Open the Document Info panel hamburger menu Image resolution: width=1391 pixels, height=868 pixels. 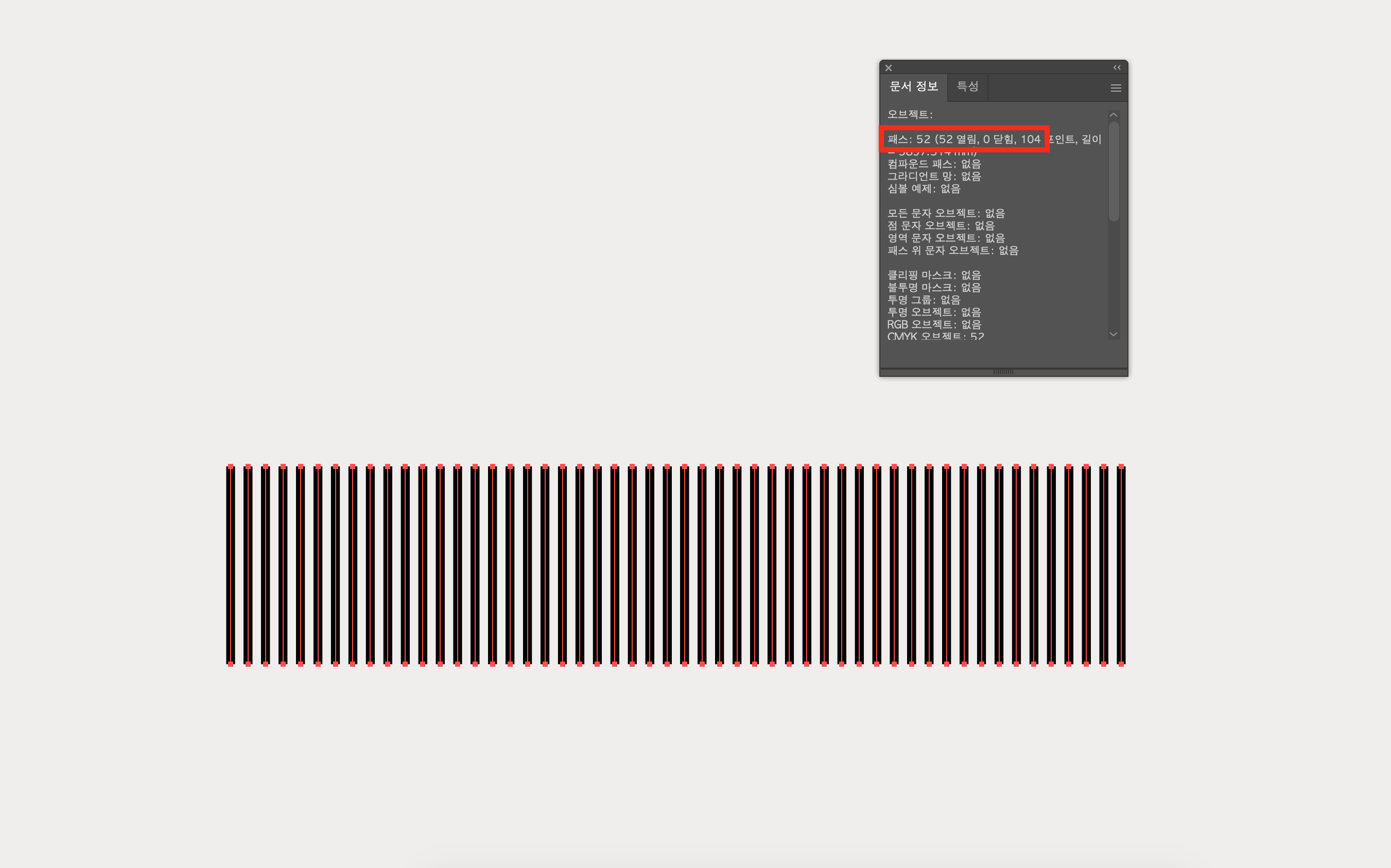pyautogui.click(x=1116, y=88)
